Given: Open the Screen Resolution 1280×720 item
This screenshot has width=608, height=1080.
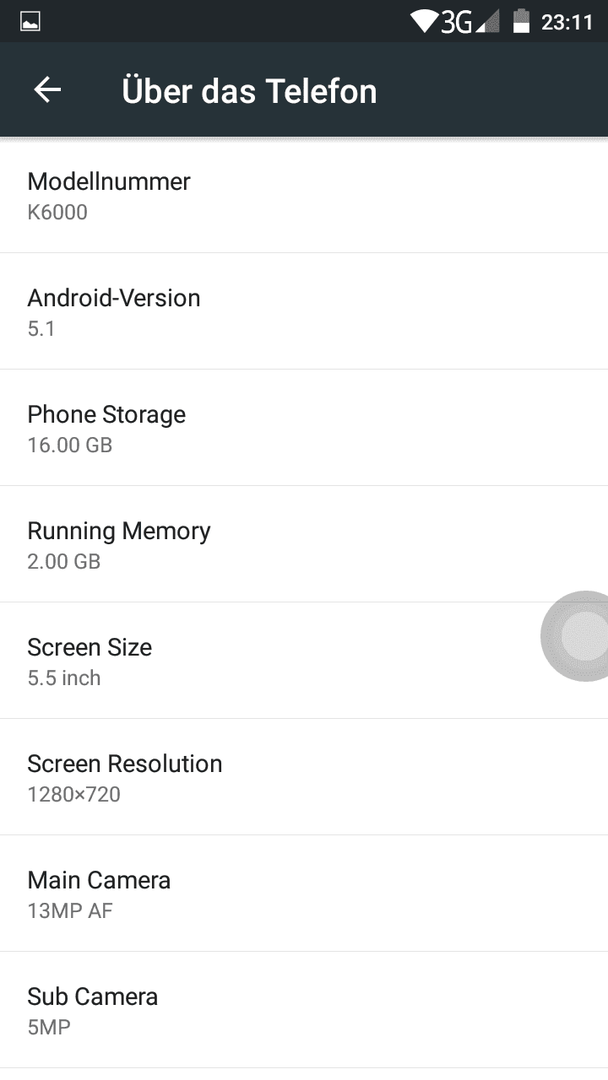Looking at the screenshot, I should tap(304, 777).
